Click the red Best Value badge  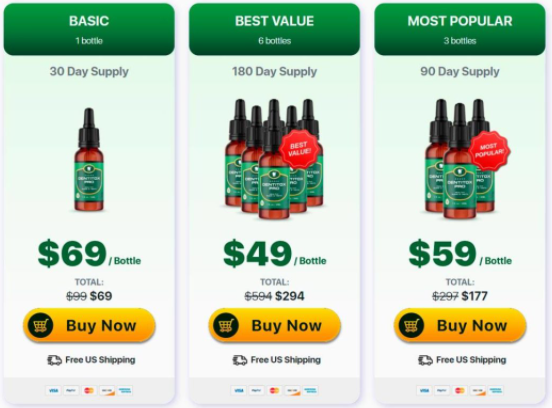click(x=300, y=149)
